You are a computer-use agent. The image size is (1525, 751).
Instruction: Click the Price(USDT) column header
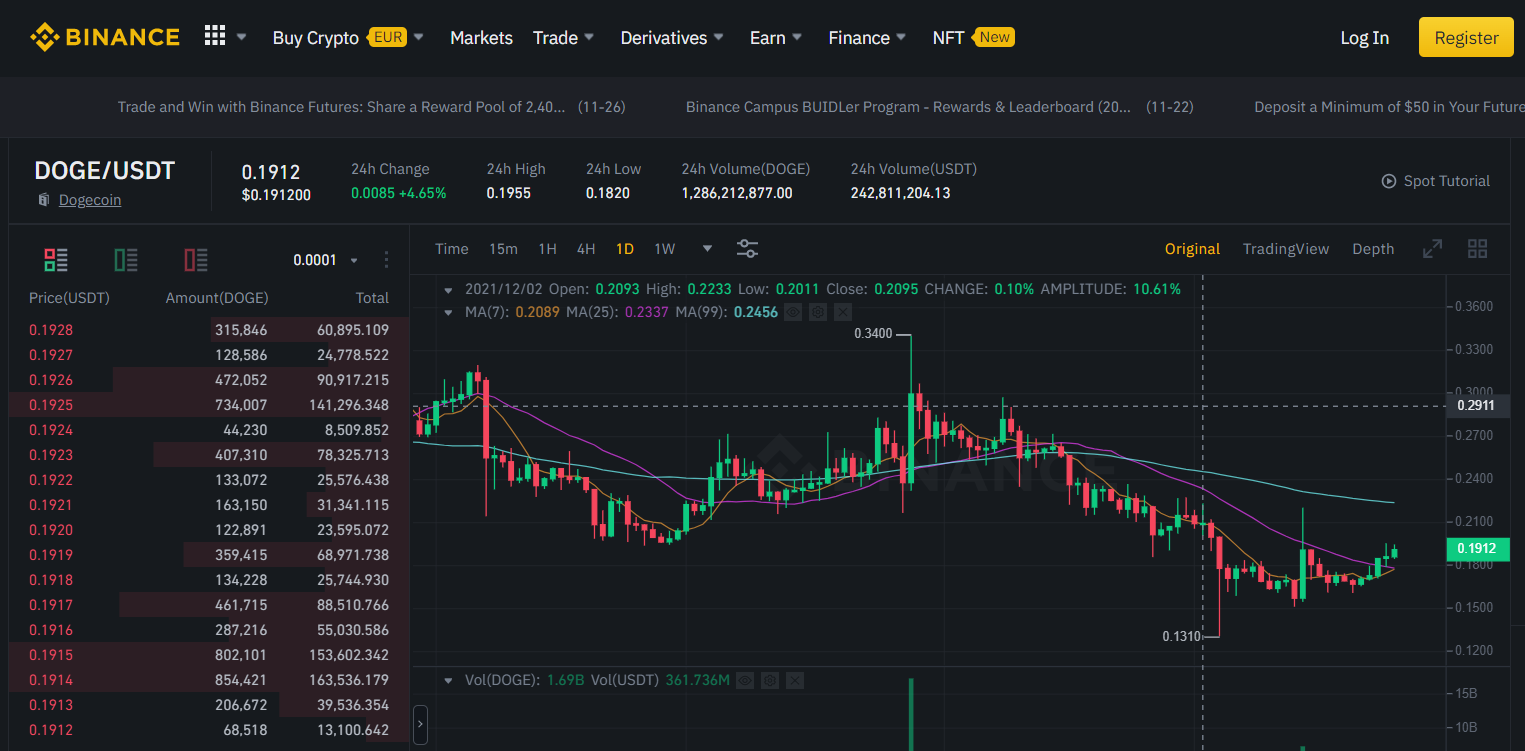pos(69,298)
